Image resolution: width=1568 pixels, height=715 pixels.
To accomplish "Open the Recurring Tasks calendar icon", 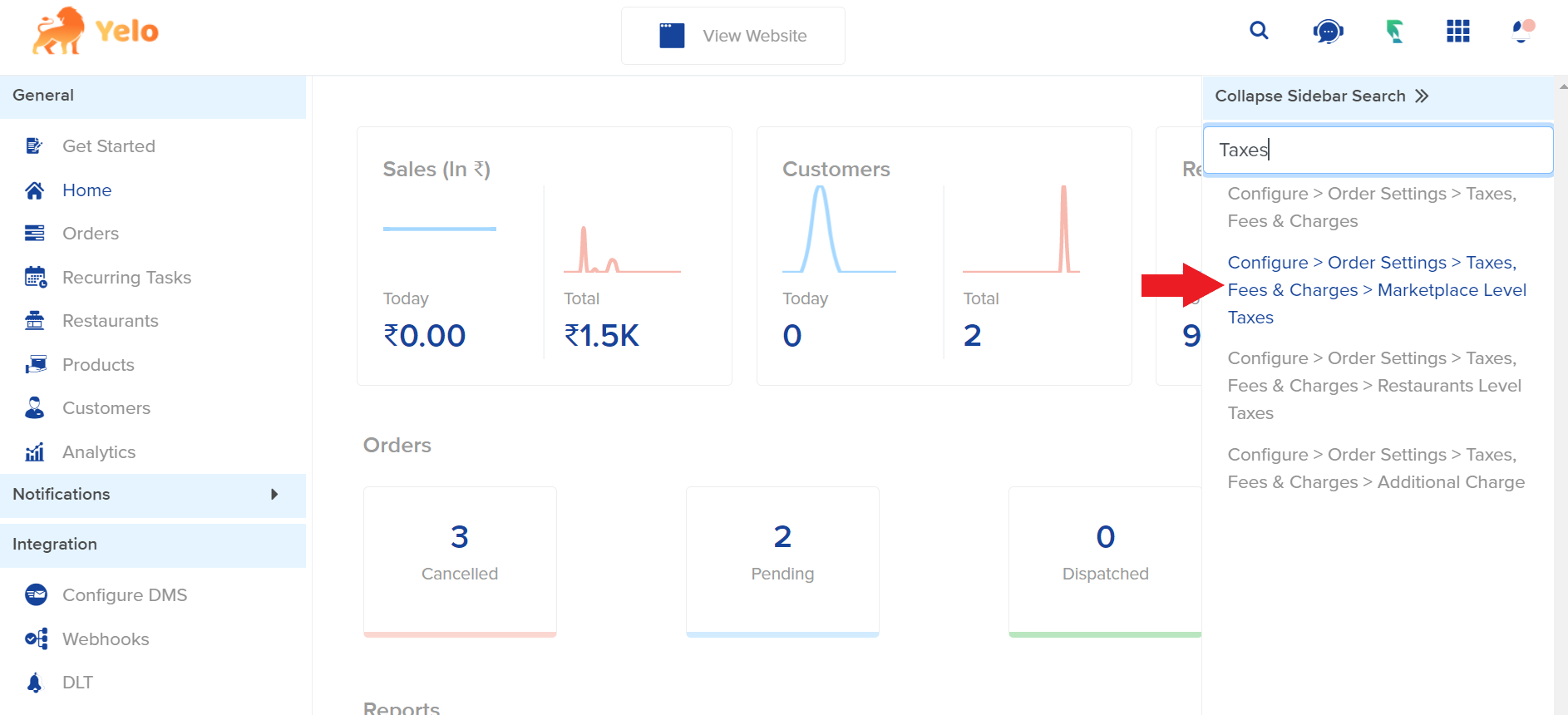I will pos(35,278).
